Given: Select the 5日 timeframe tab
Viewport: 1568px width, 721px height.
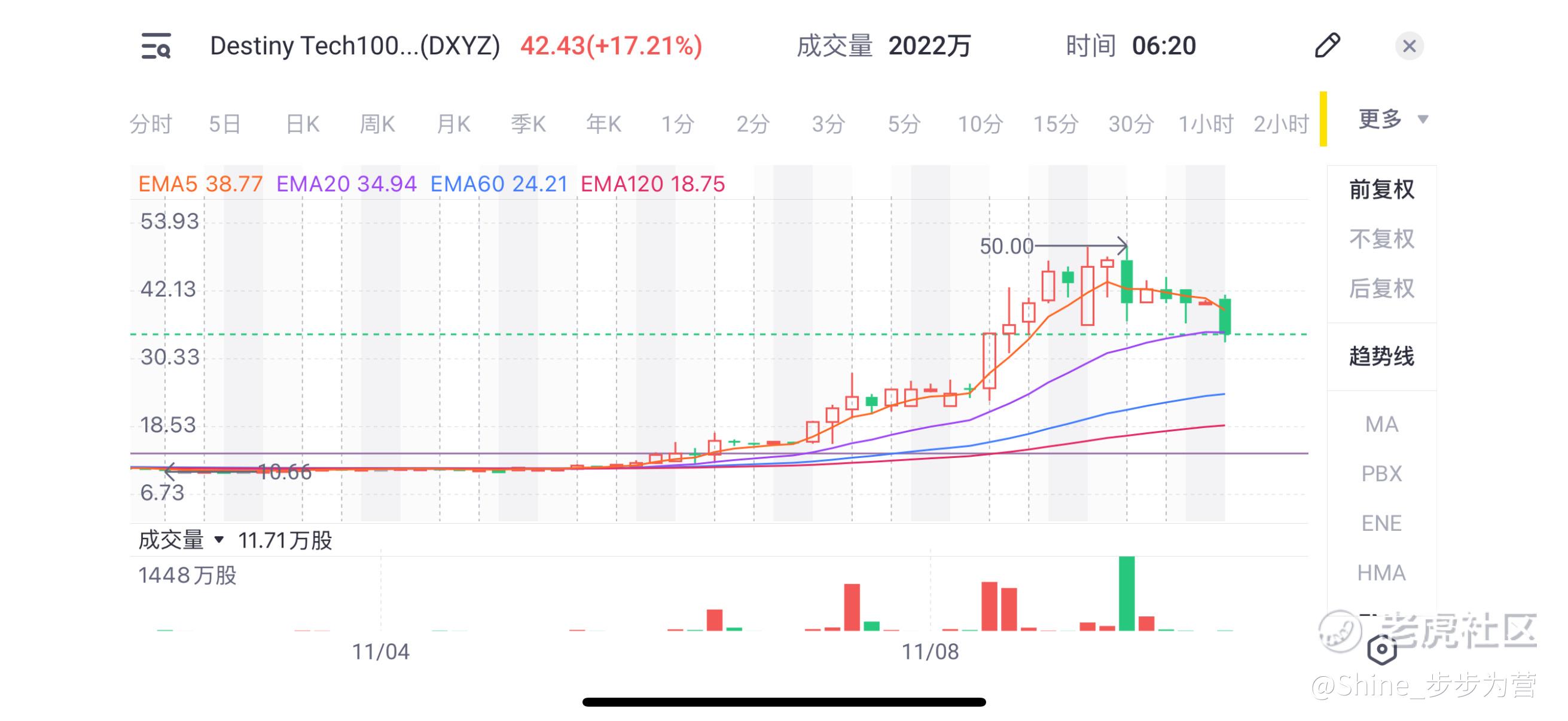Looking at the screenshot, I should point(225,124).
